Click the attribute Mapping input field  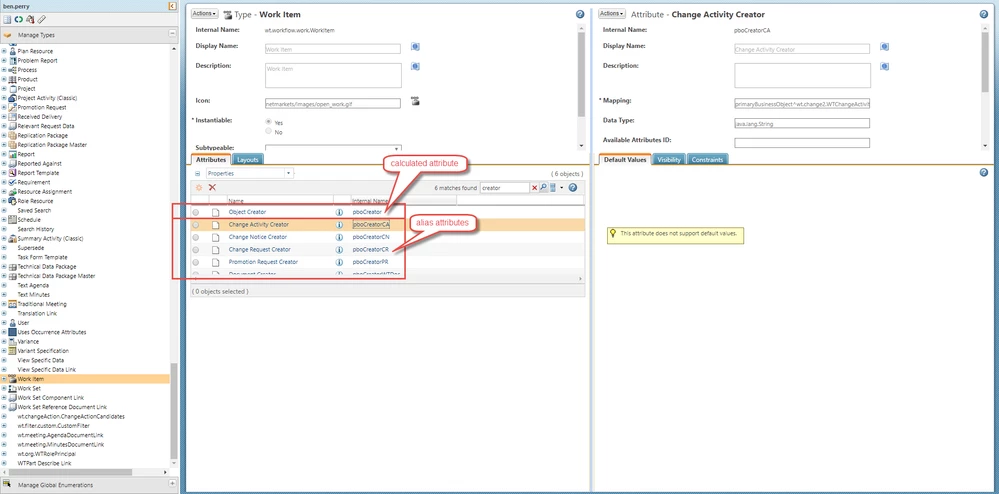(x=802, y=103)
